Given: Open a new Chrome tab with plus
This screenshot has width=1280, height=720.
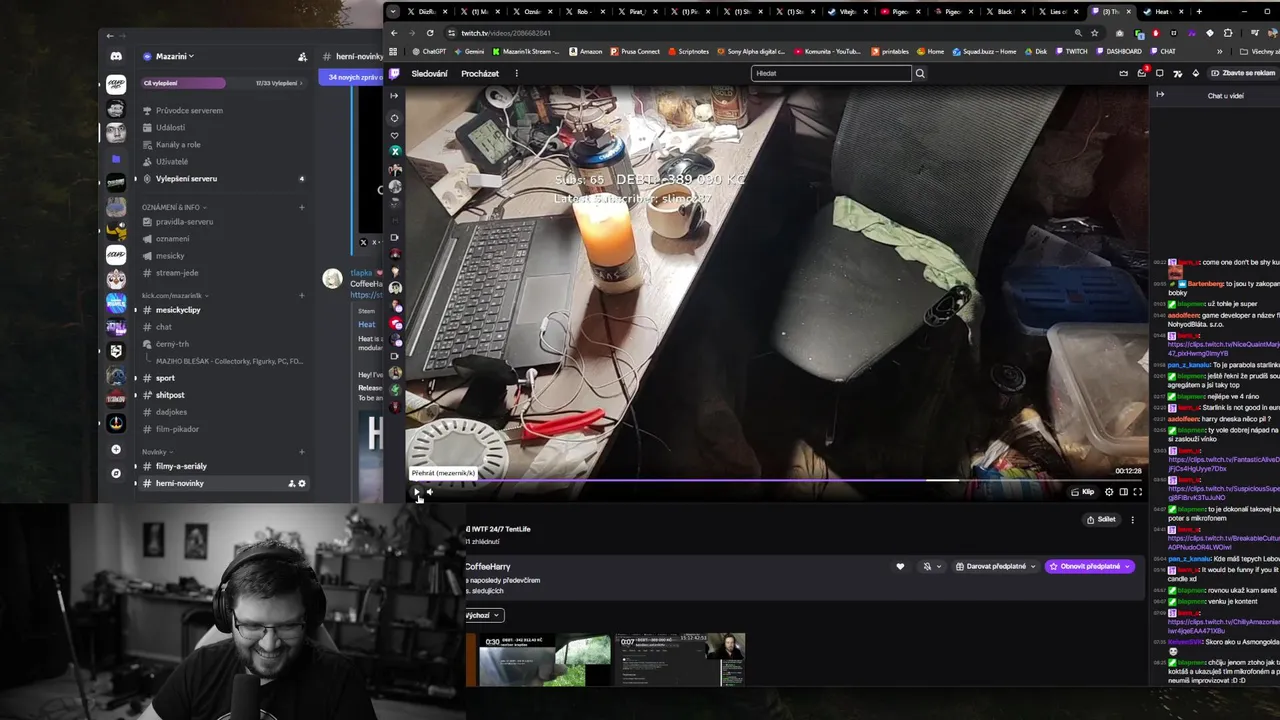Looking at the screenshot, I should tap(1199, 12).
